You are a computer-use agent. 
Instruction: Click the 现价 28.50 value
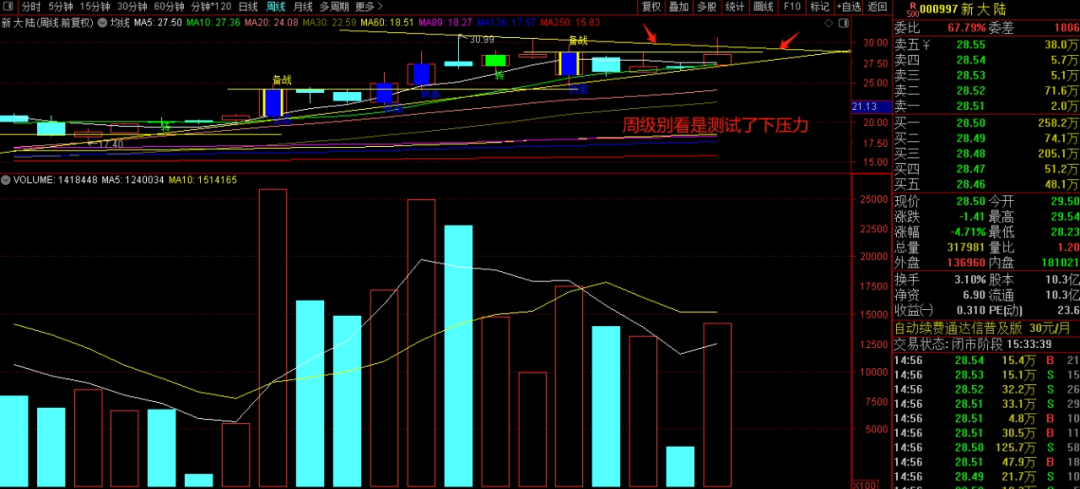coord(969,202)
